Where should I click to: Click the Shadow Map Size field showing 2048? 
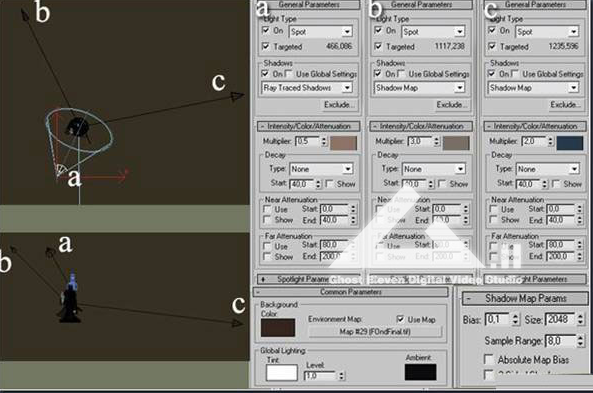560,320
